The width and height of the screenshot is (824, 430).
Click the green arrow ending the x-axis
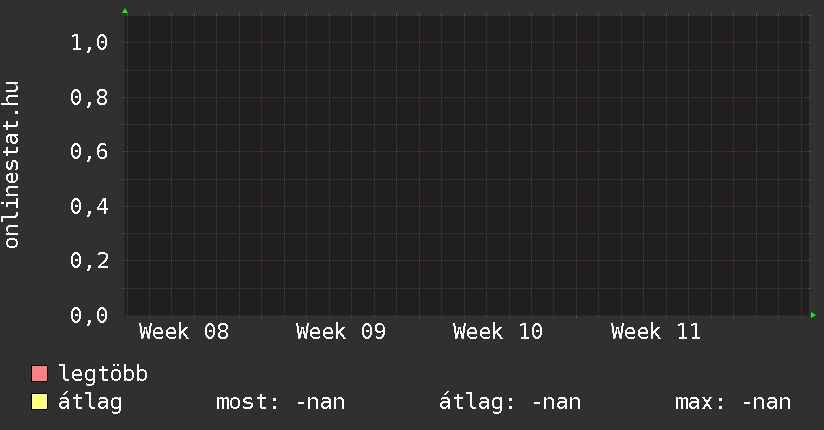click(x=813, y=315)
